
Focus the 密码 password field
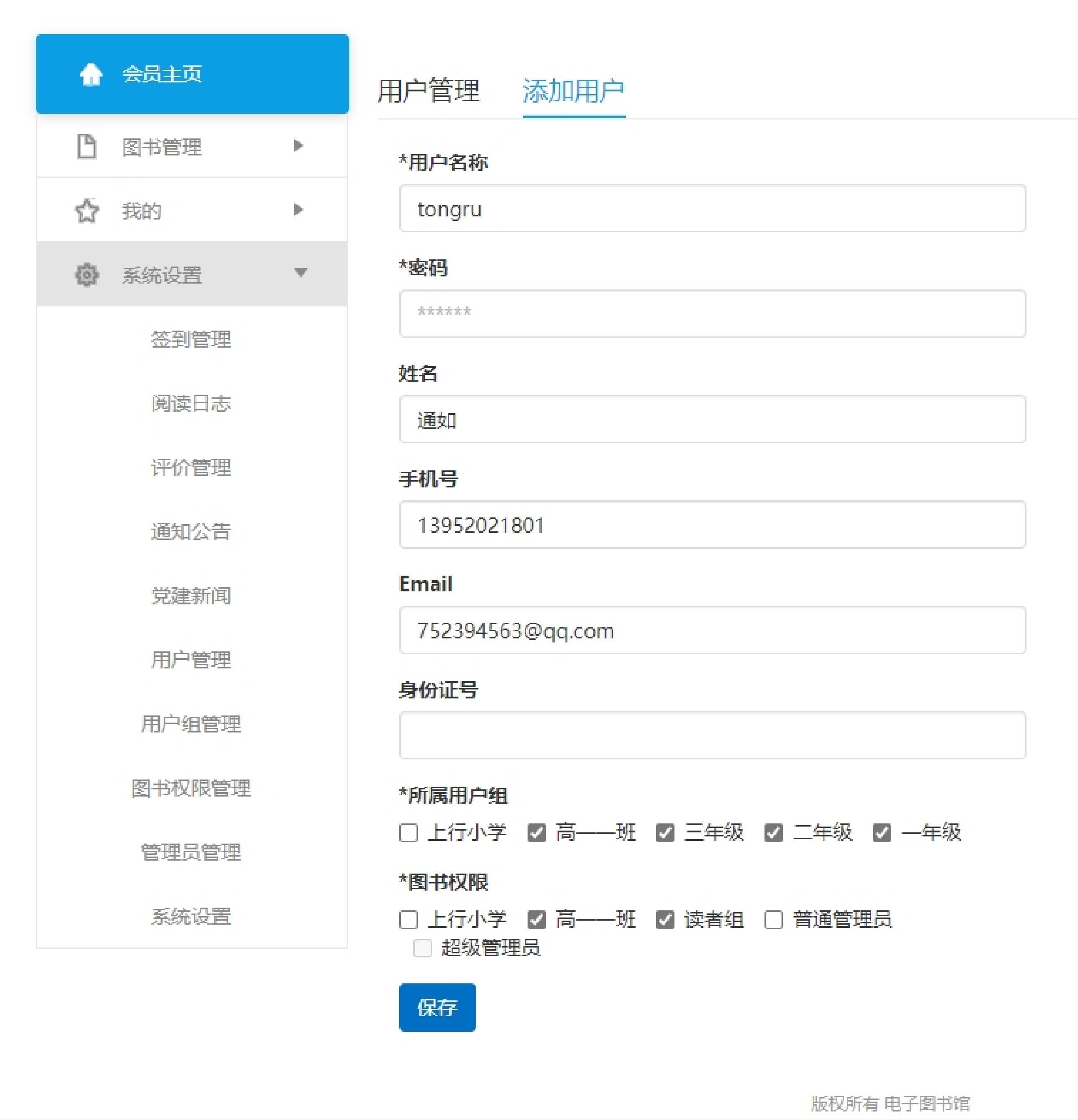pyautogui.click(x=712, y=313)
